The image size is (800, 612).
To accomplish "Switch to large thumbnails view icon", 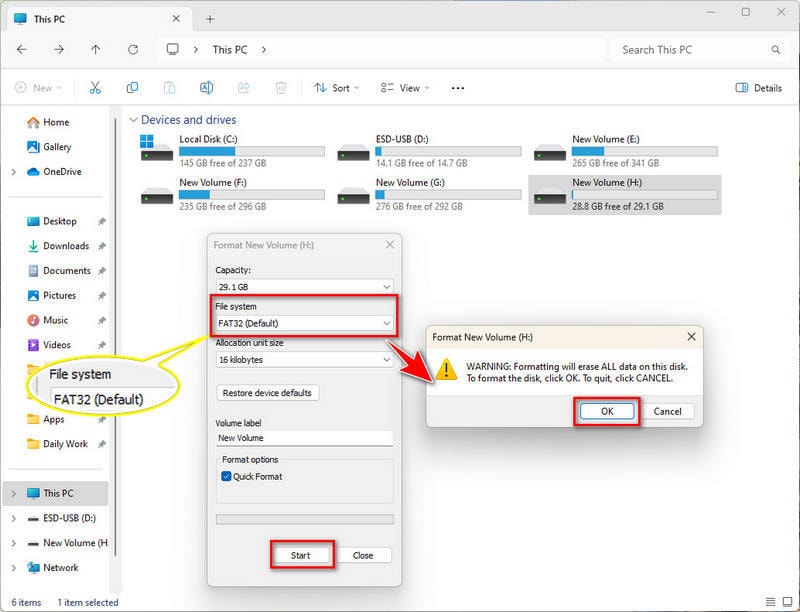I will click(788, 602).
